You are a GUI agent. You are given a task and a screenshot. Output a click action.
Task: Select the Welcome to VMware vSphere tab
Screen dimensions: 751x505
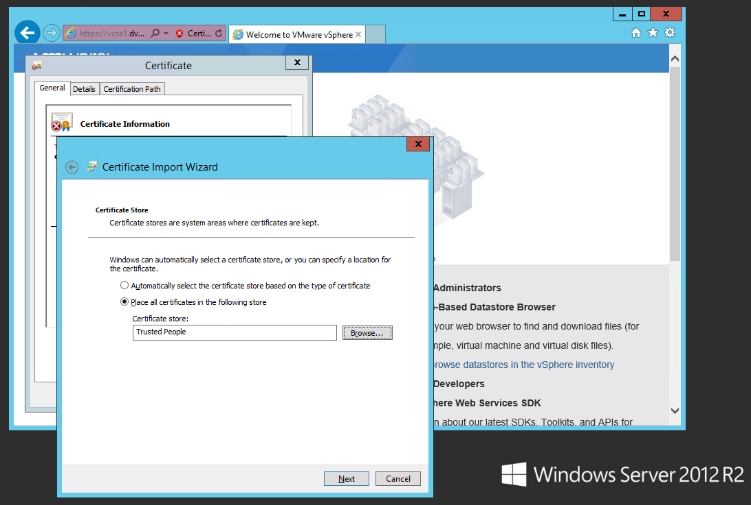(297, 34)
